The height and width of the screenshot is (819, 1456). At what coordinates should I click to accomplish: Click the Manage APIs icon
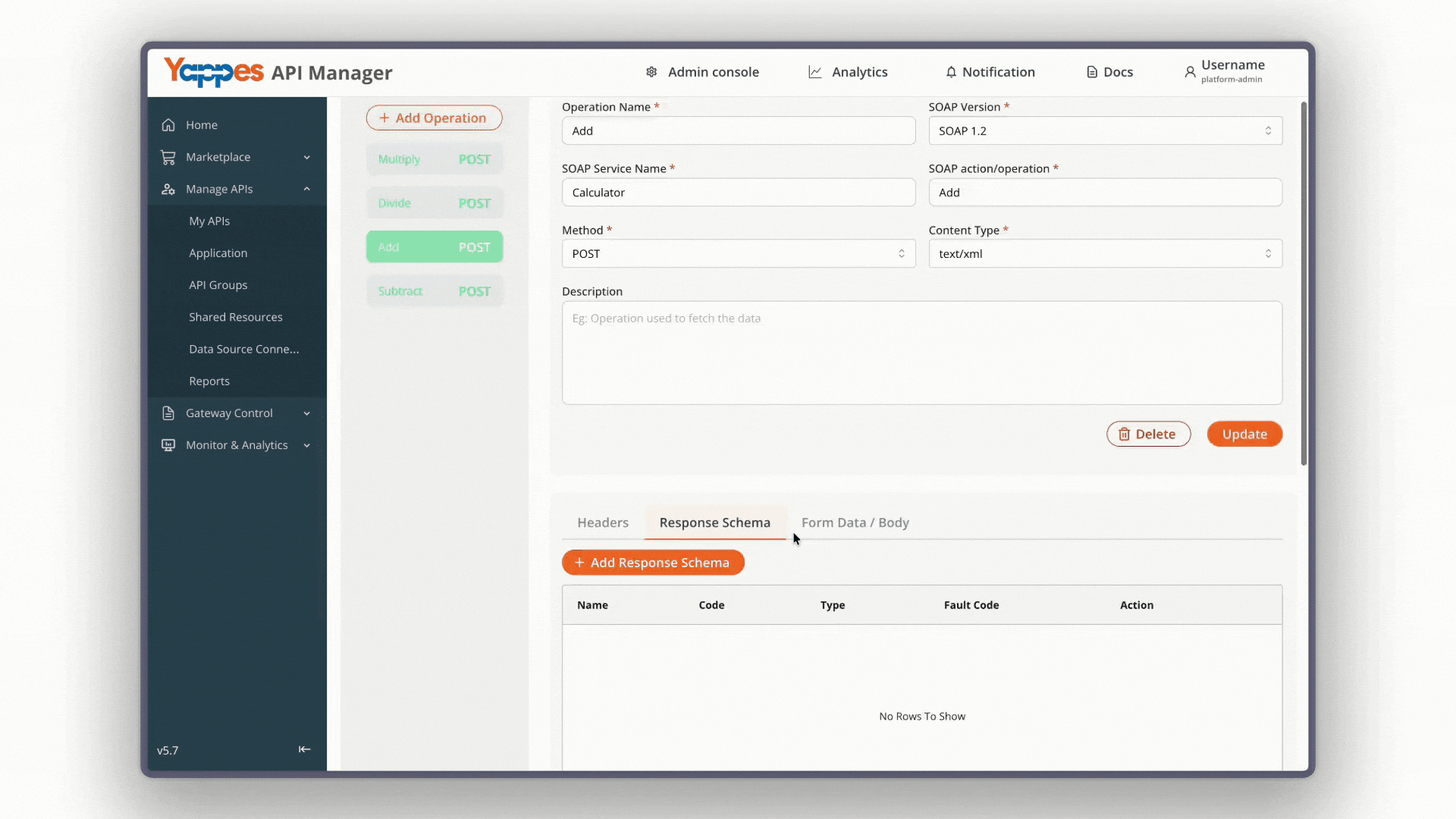click(168, 189)
